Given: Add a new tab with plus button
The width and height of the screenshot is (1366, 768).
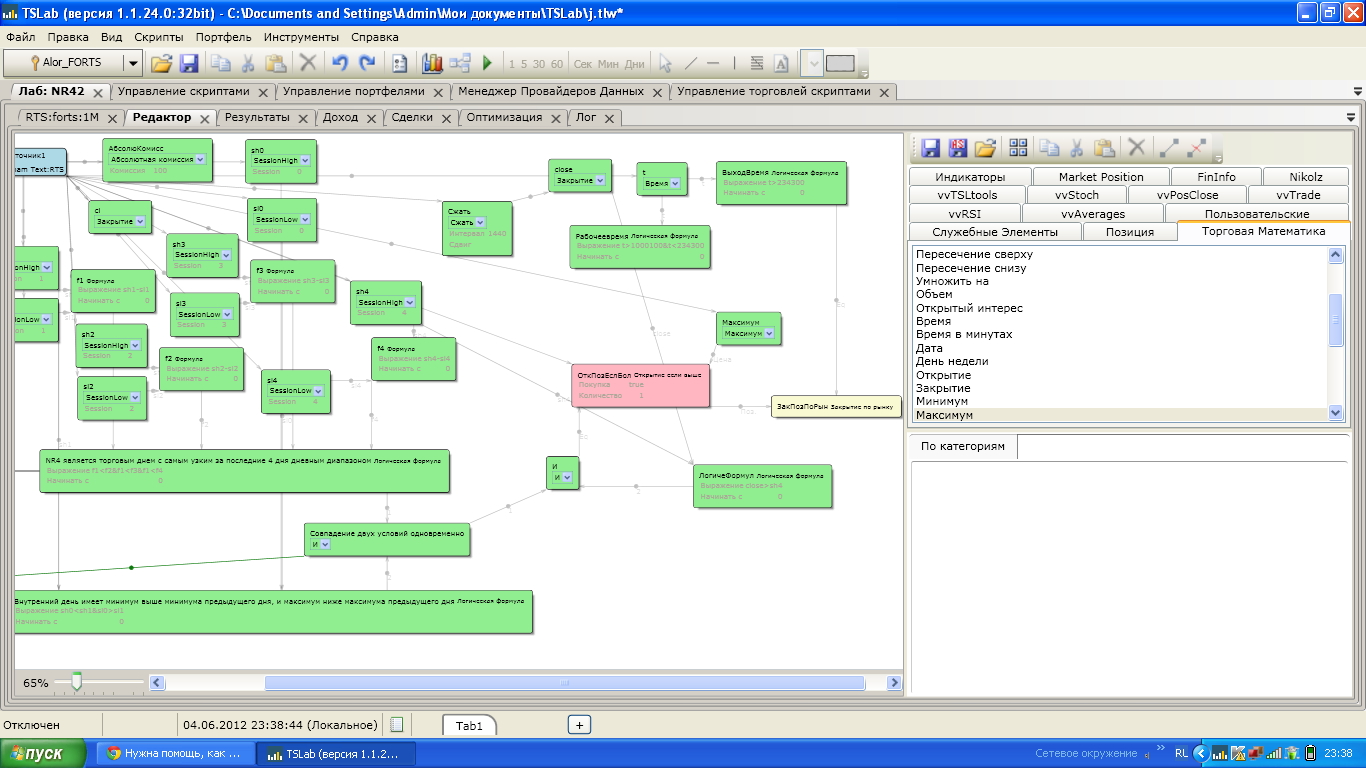Looking at the screenshot, I should click(x=579, y=725).
